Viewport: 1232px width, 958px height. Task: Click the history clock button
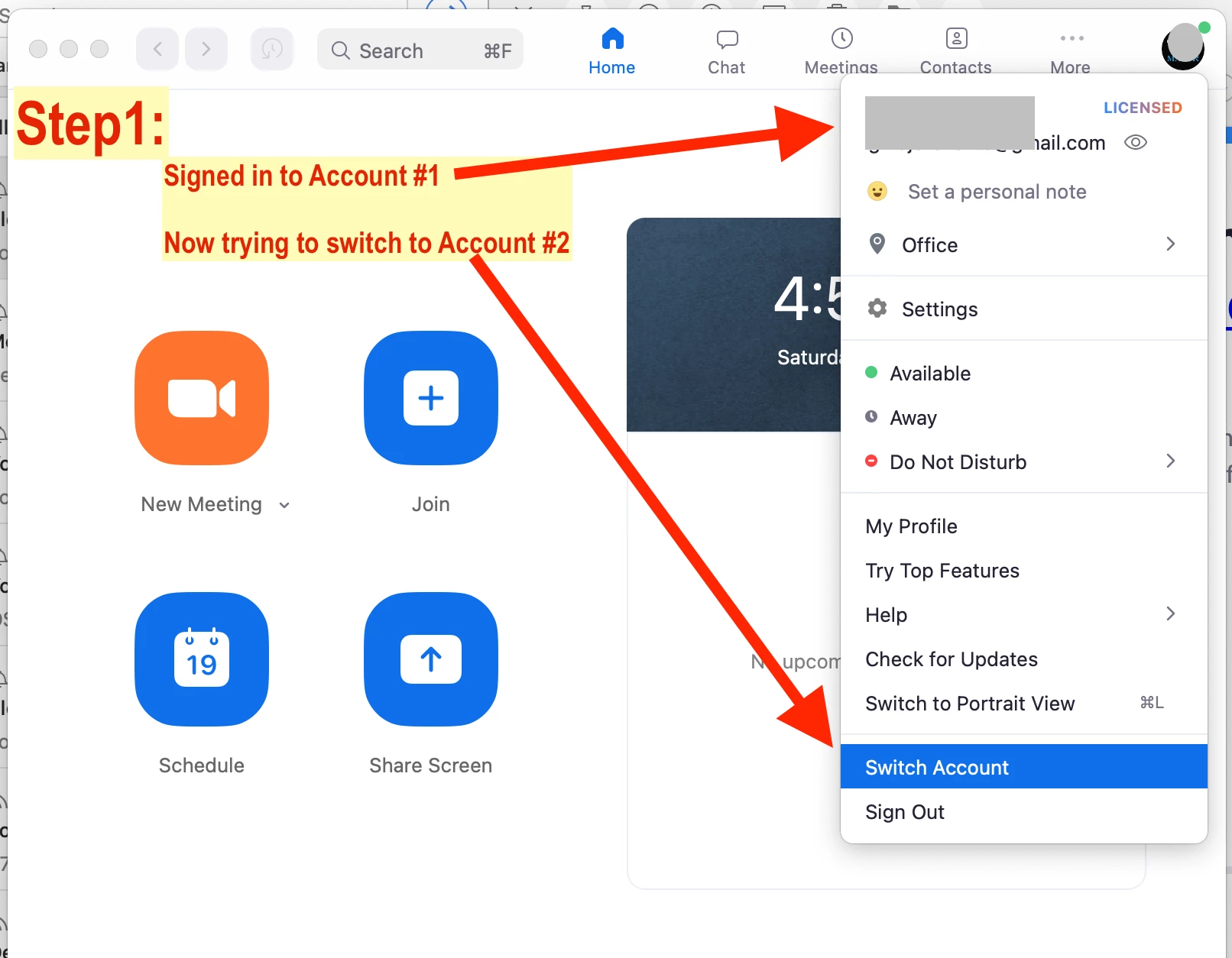[x=272, y=50]
